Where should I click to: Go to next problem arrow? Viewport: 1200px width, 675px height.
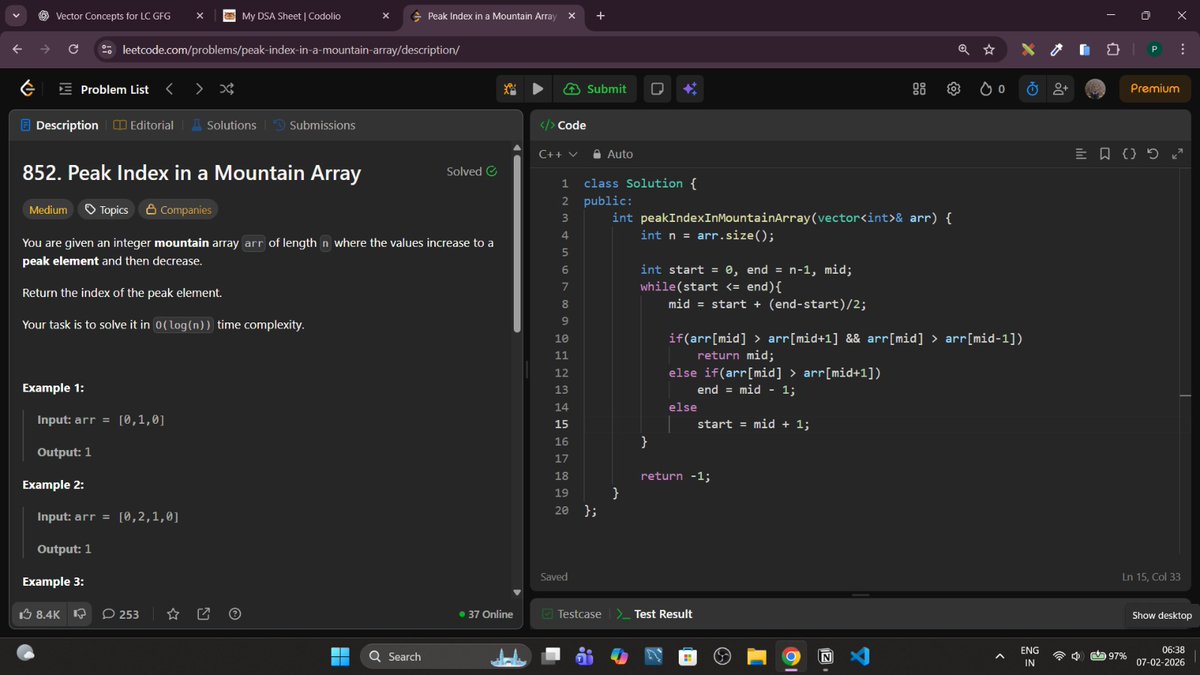[x=198, y=89]
